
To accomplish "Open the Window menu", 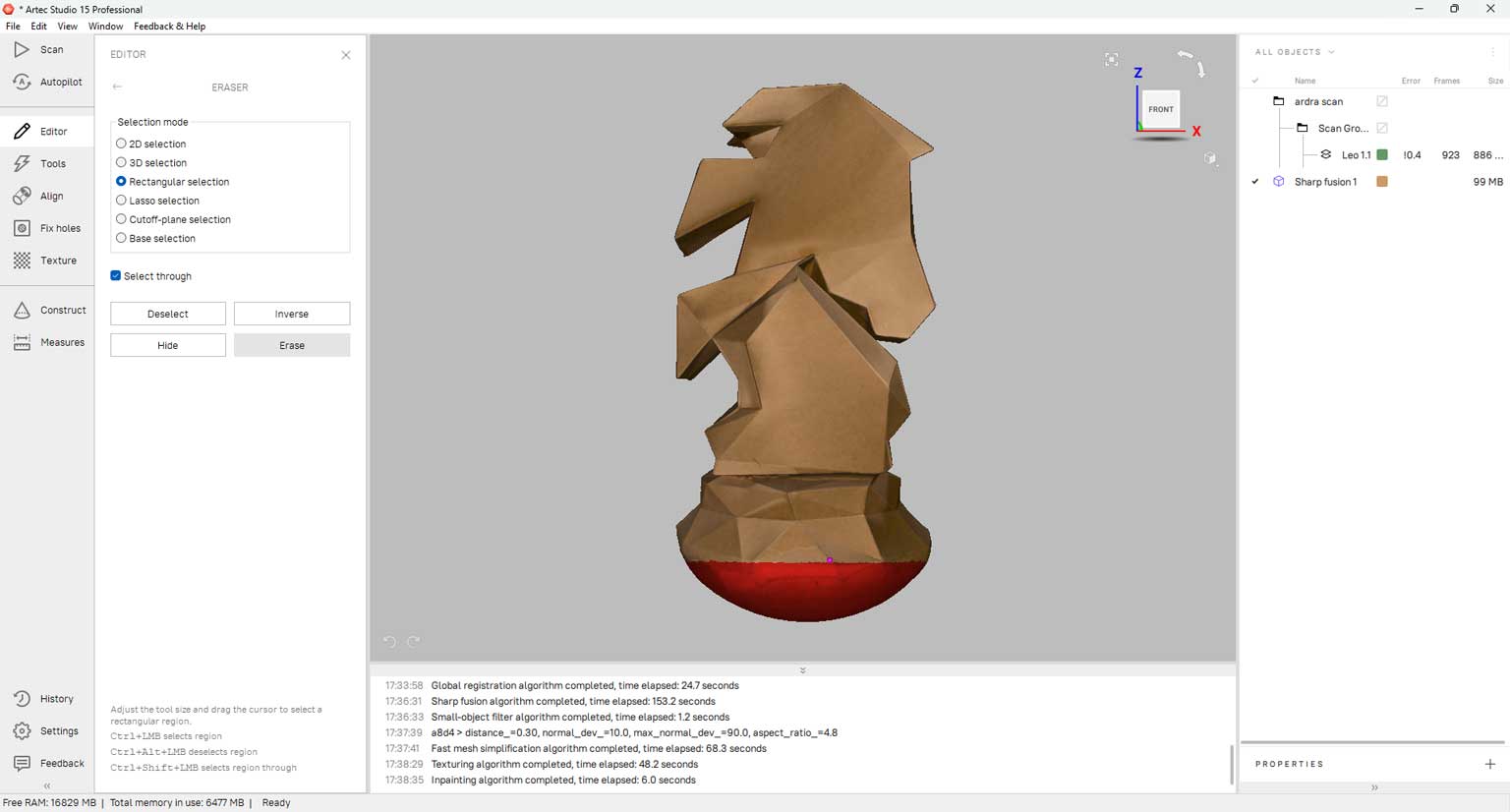I will (105, 27).
